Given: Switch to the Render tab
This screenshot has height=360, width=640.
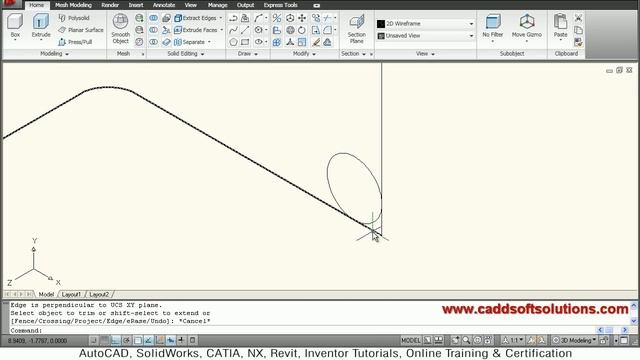Looking at the screenshot, I should [x=110, y=5].
